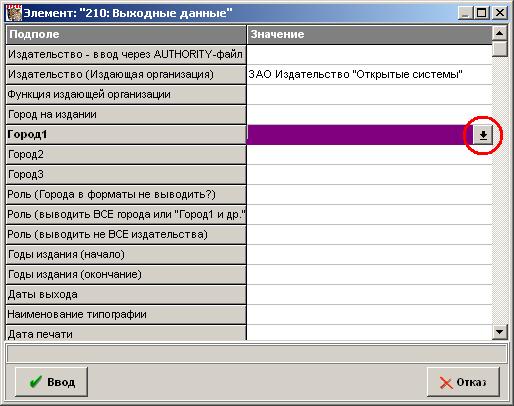This screenshot has height=406, width=514.
Task: Click the highlighted purple Город1 value field
Action: point(360,135)
